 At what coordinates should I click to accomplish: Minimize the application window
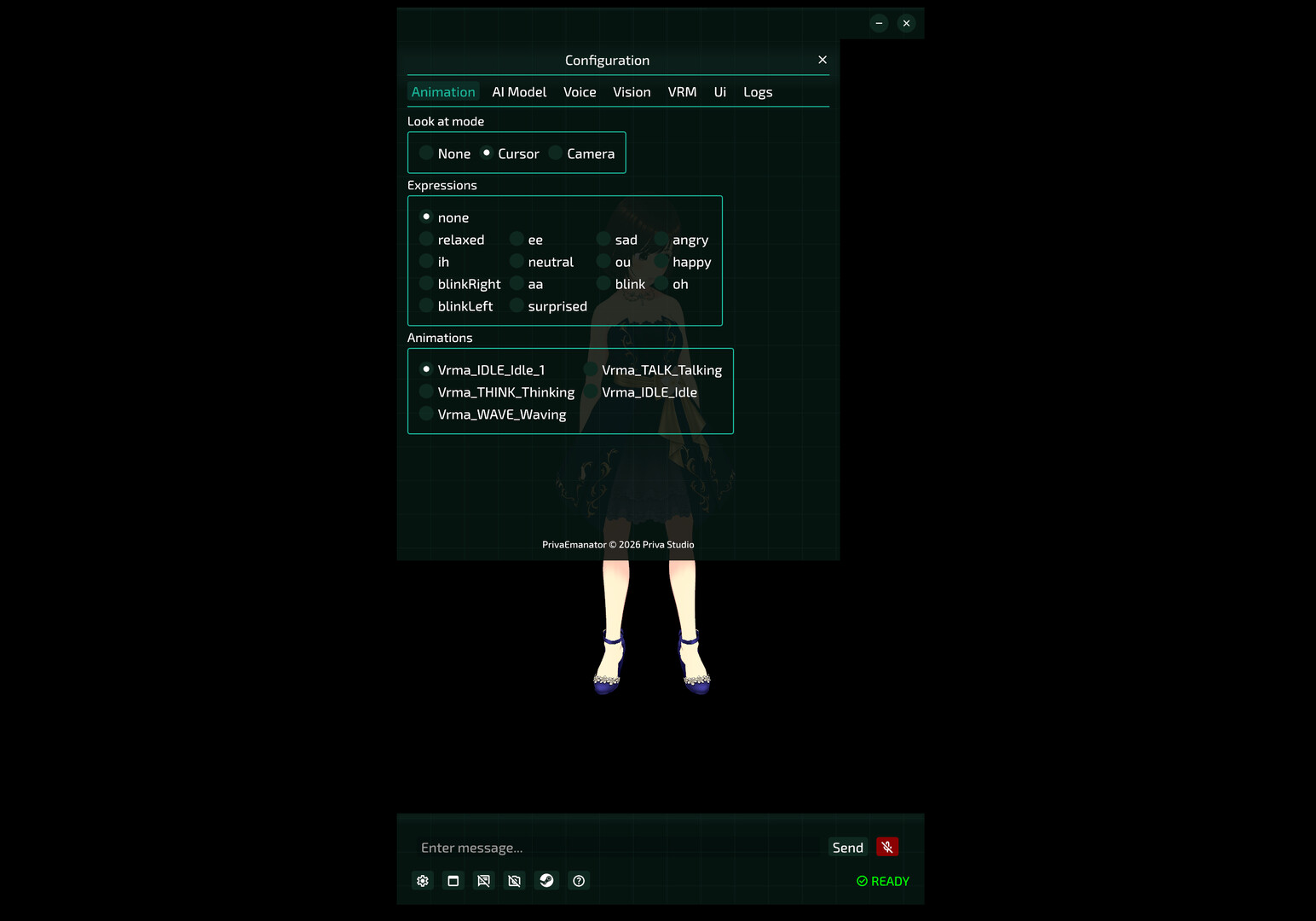(879, 23)
